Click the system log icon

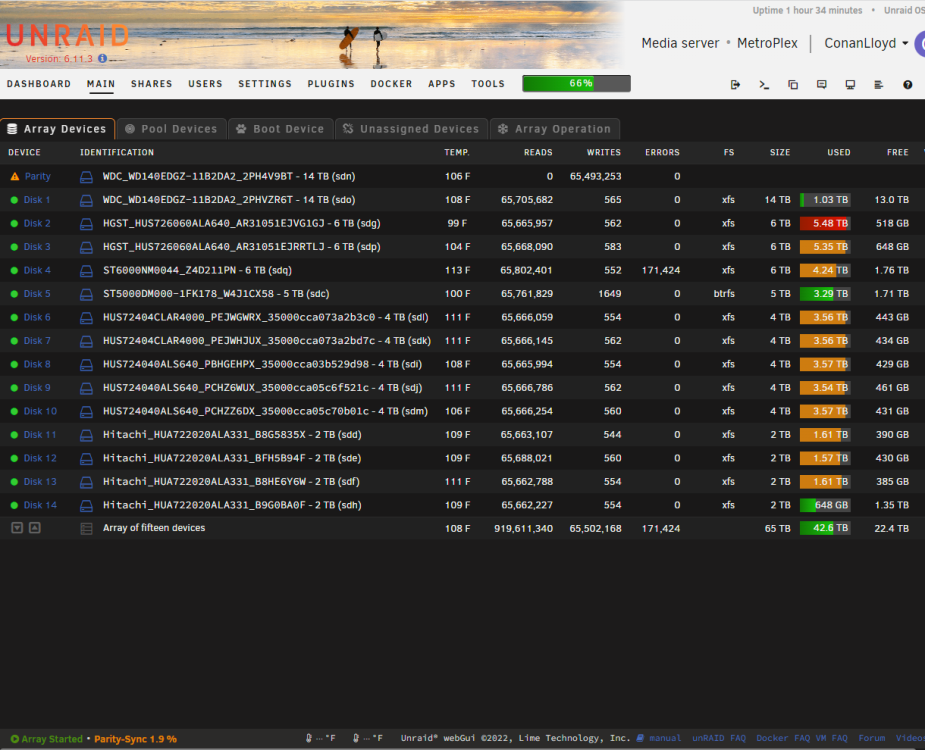[x=878, y=84]
